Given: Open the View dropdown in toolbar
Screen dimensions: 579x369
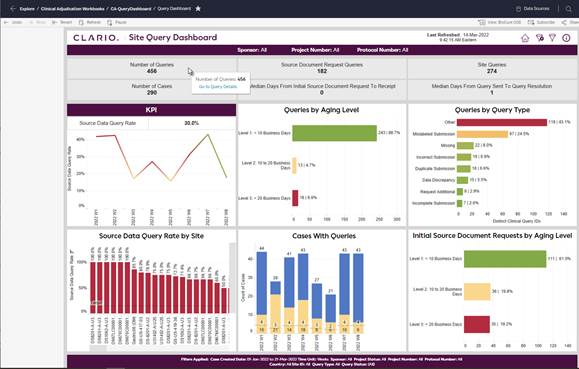Looking at the screenshot, I should (x=500, y=23).
